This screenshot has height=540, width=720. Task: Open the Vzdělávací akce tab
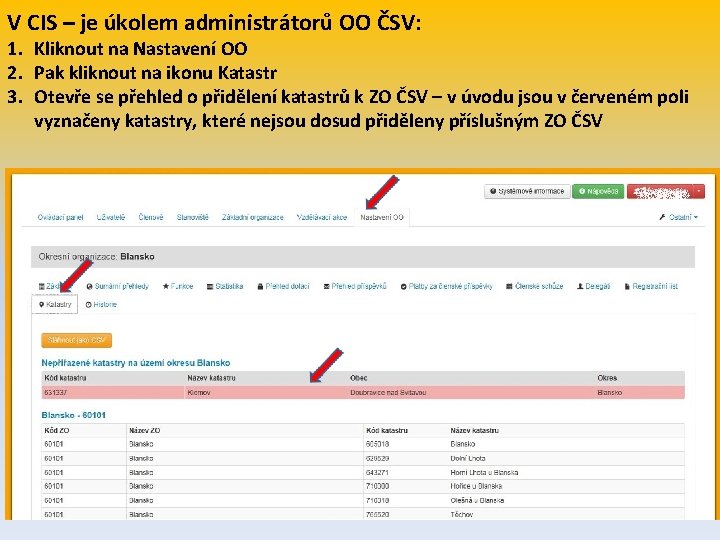[321, 217]
